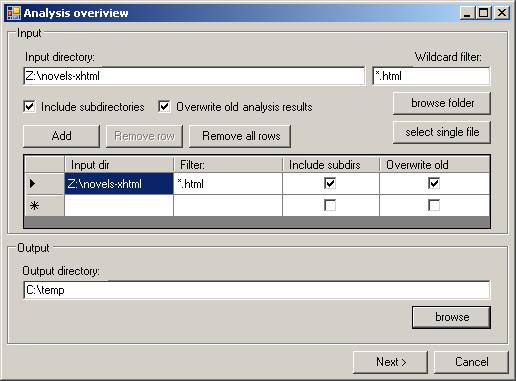Open the browse folder dialog
This screenshot has height=381, width=516.
point(442,103)
